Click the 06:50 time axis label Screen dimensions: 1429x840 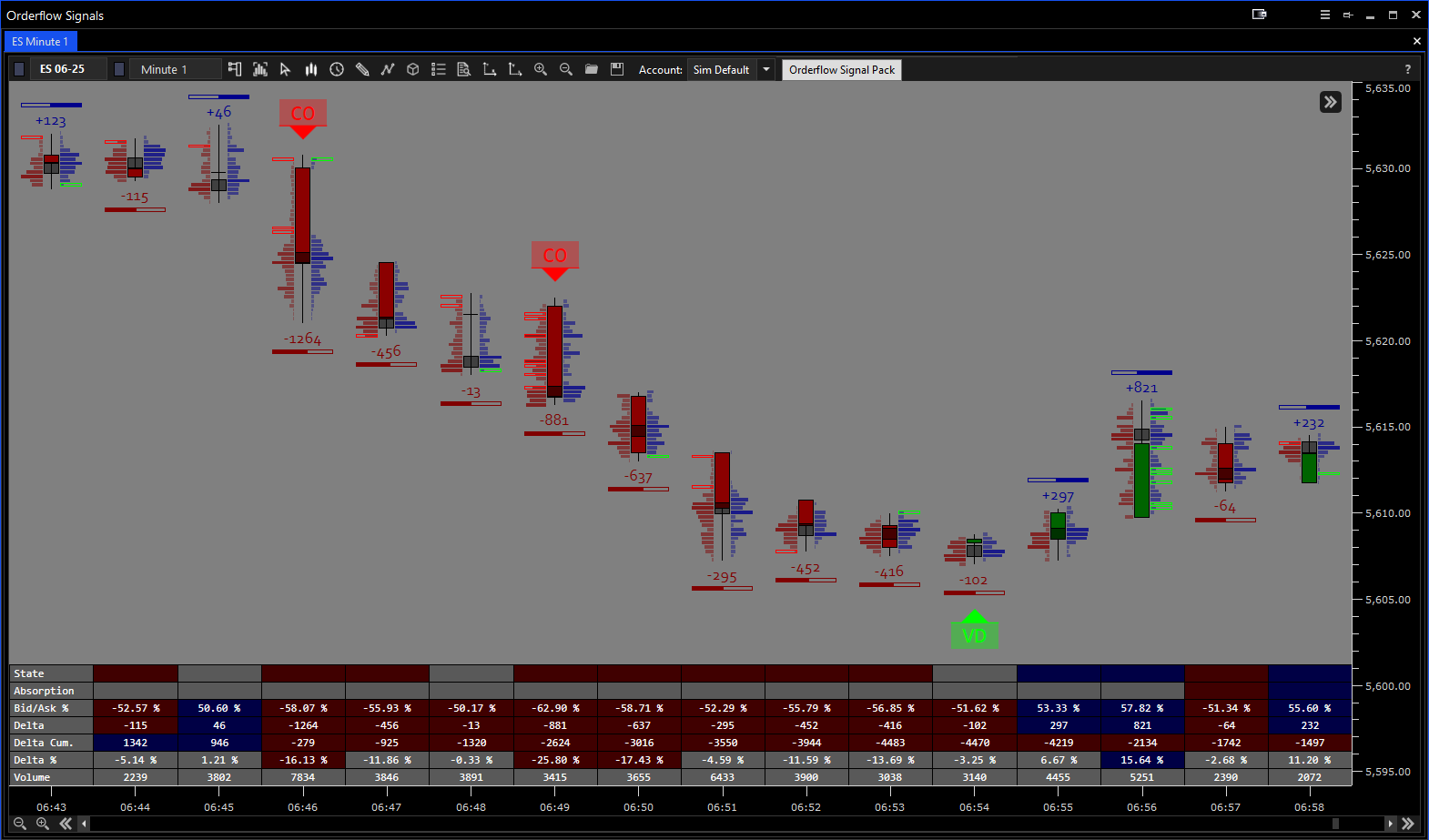[638, 807]
